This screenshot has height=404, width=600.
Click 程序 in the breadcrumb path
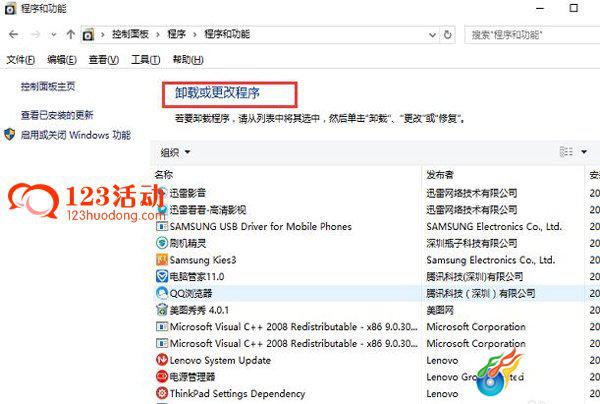click(176, 34)
